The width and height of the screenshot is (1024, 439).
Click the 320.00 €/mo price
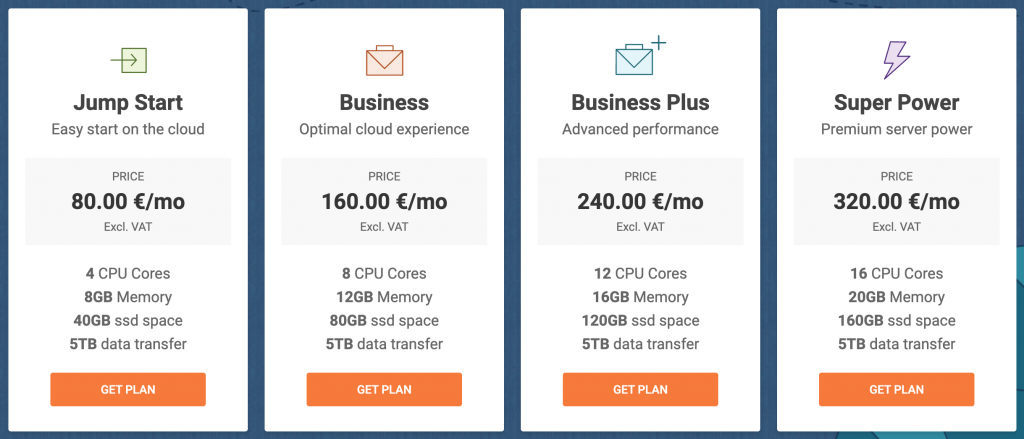pos(896,202)
